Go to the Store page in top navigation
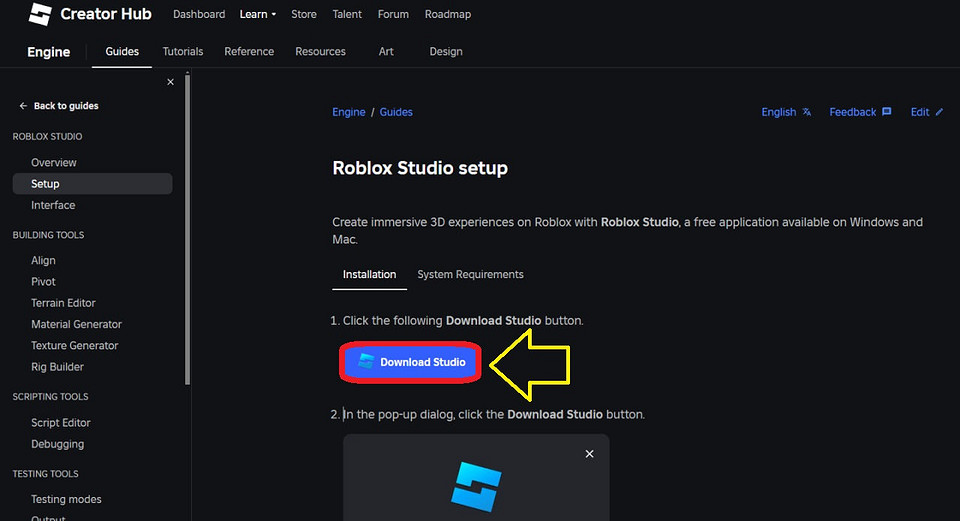The width and height of the screenshot is (960, 521). click(x=304, y=15)
